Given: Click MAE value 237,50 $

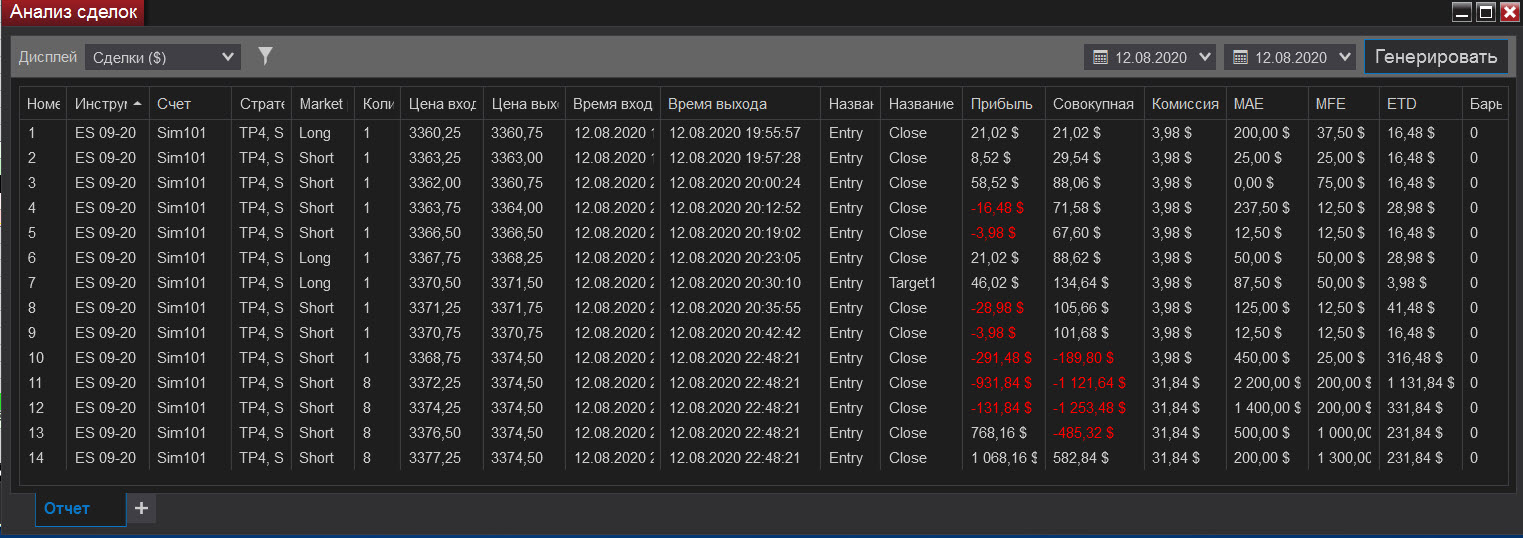Looking at the screenshot, I should coord(1262,208).
